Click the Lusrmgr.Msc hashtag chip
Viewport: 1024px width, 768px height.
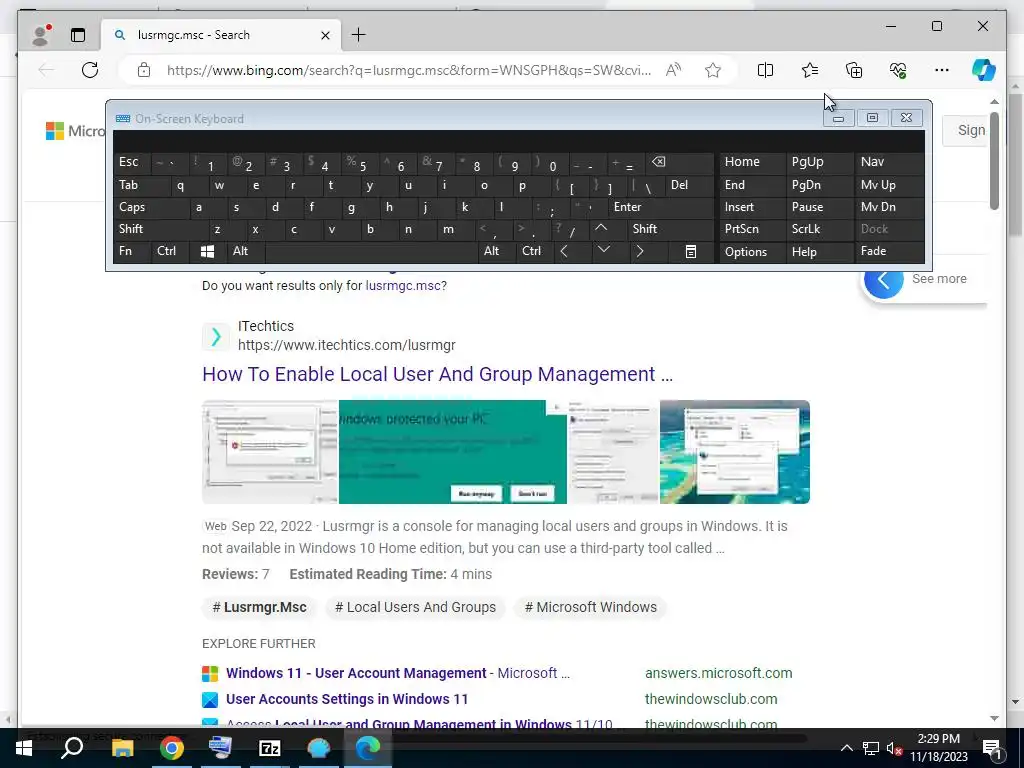(259, 607)
